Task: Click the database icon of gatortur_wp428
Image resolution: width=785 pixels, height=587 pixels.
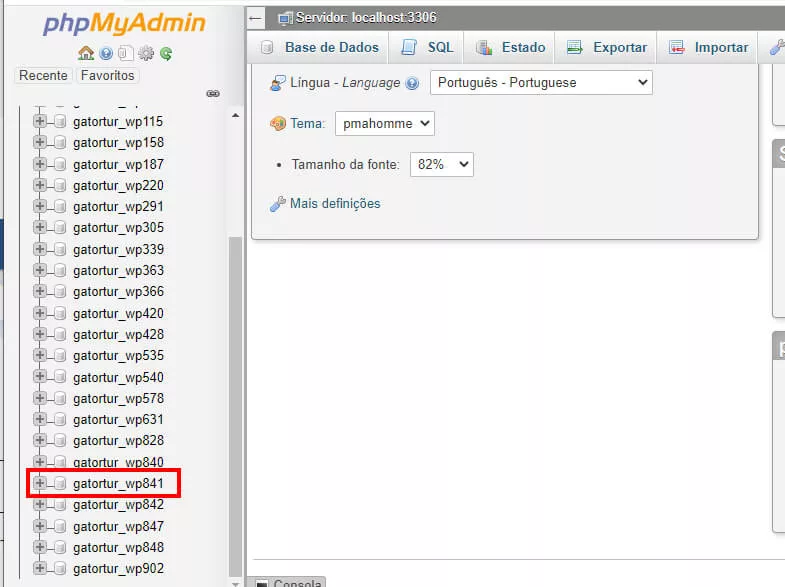Action: 60,334
